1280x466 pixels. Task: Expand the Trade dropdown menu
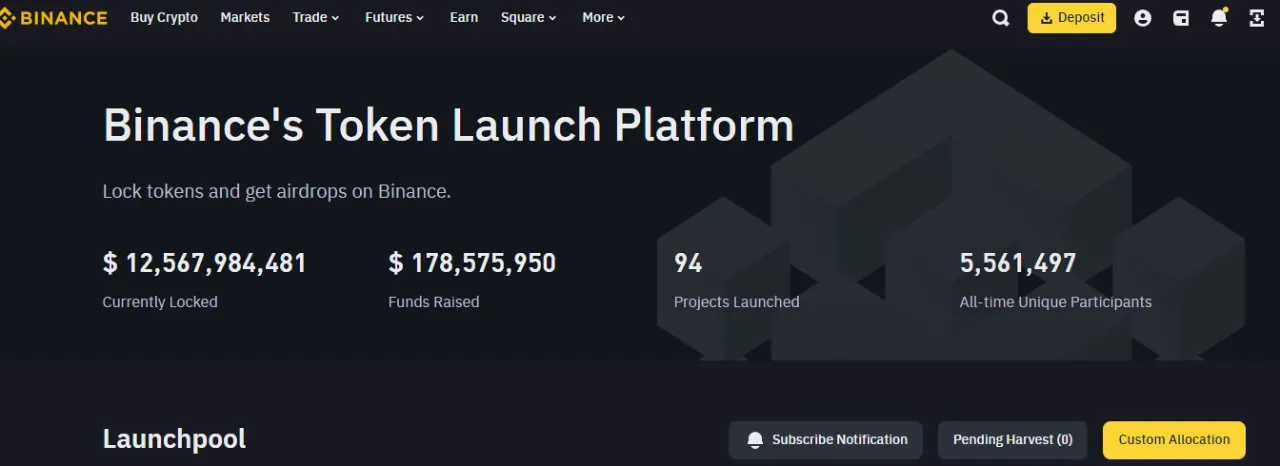[316, 18]
